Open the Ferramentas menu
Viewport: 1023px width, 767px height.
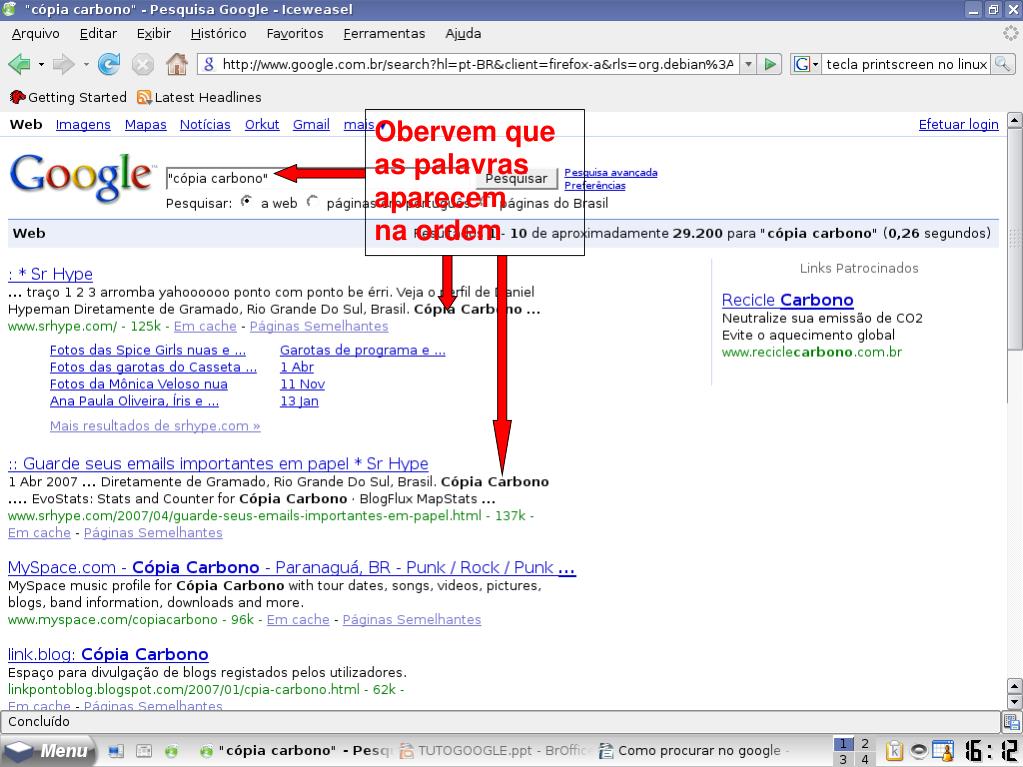coord(384,33)
